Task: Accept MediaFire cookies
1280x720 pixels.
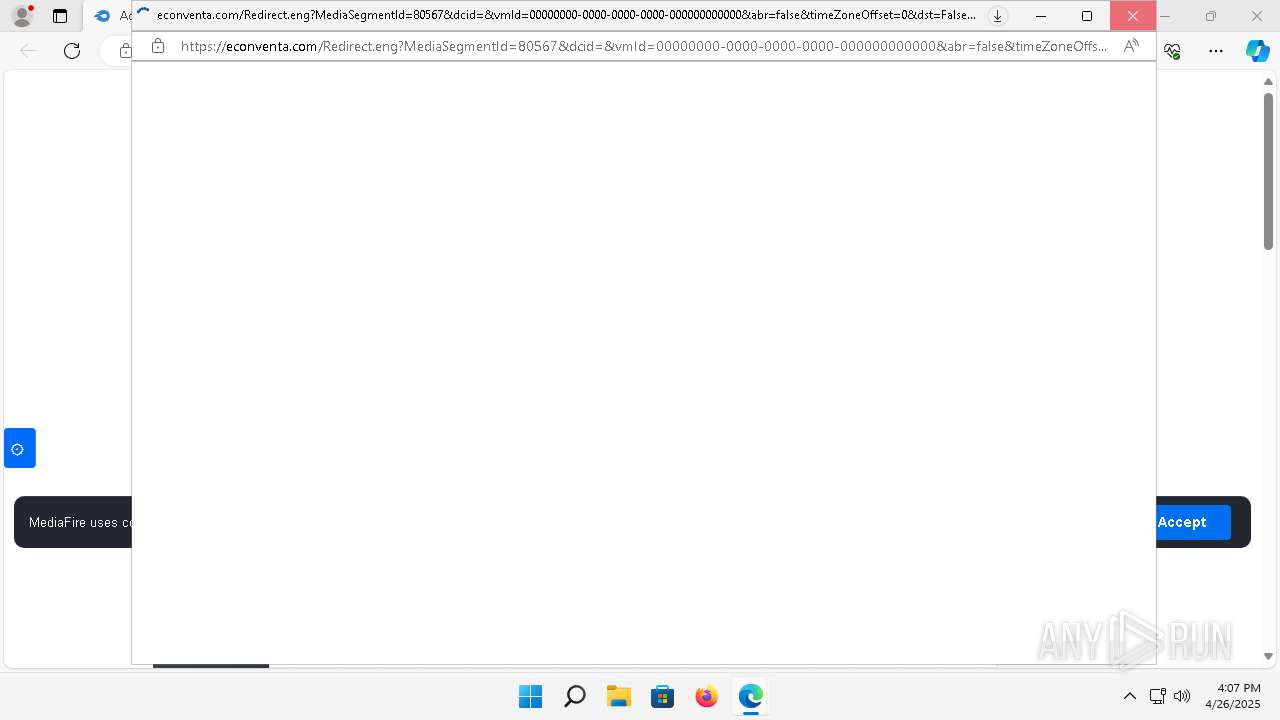Action: click(1182, 522)
